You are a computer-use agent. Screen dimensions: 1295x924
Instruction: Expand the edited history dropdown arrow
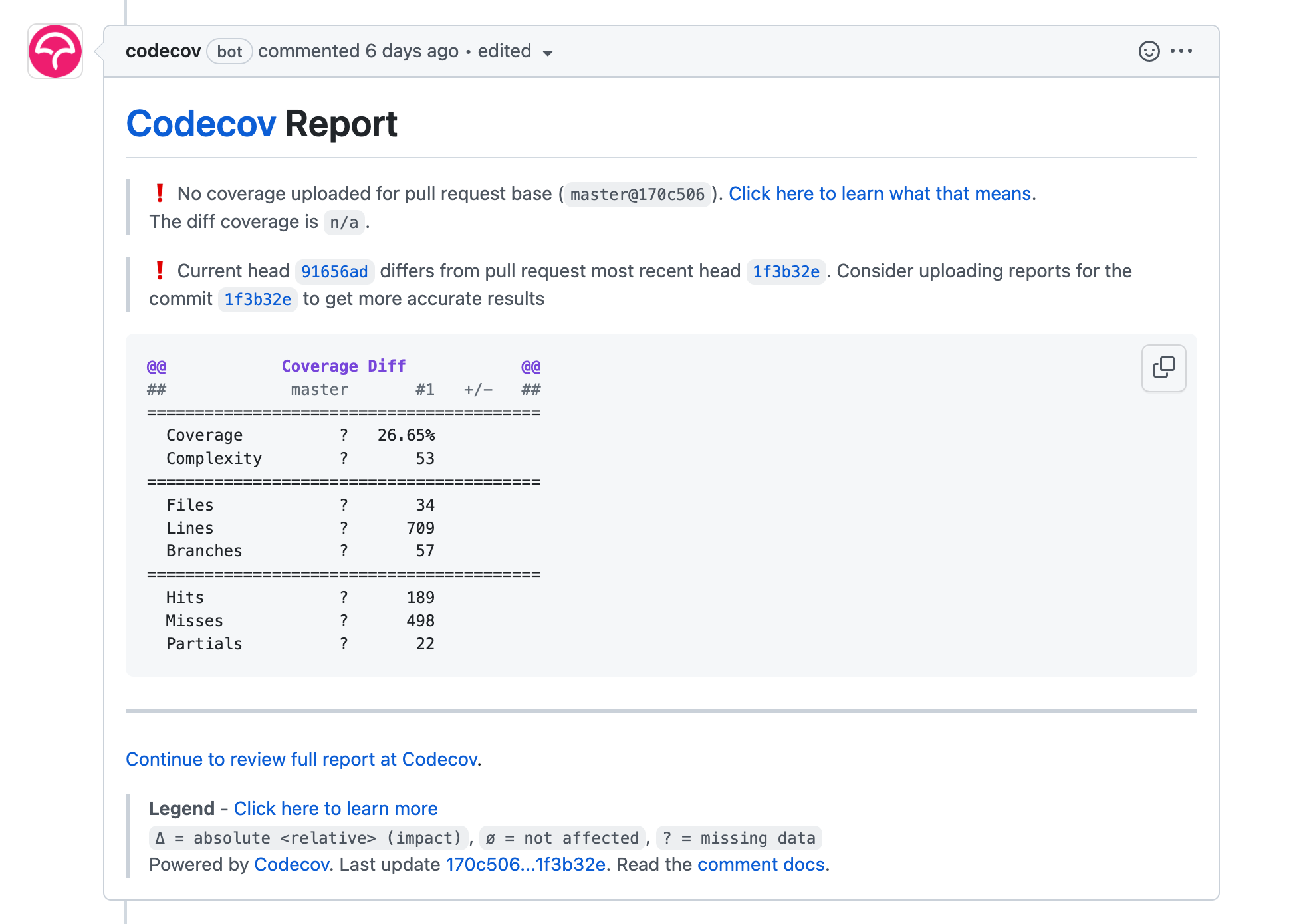click(548, 53)
